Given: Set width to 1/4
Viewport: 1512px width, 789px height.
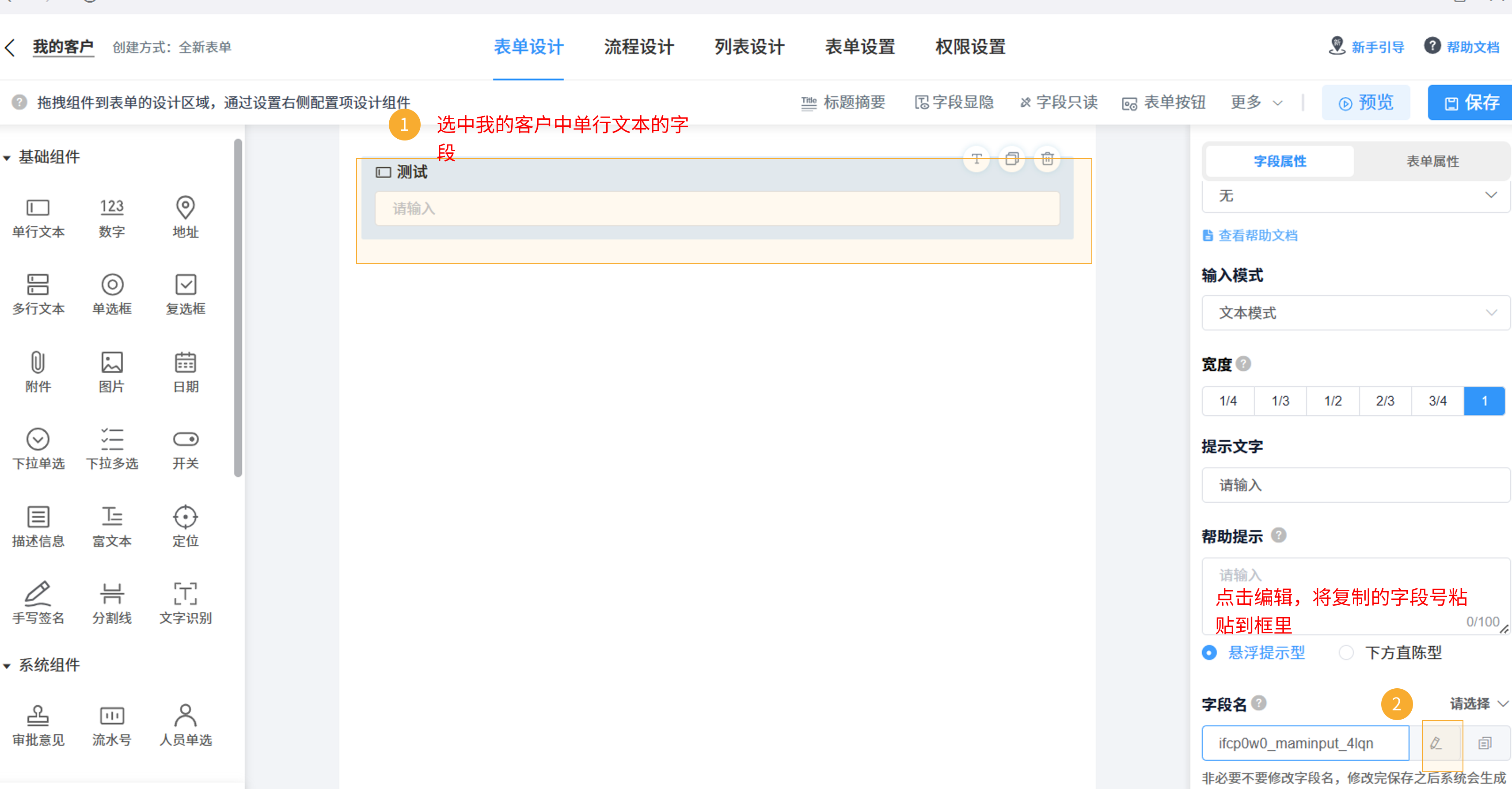Looking at the screenshot, I should pos(1228,401).
